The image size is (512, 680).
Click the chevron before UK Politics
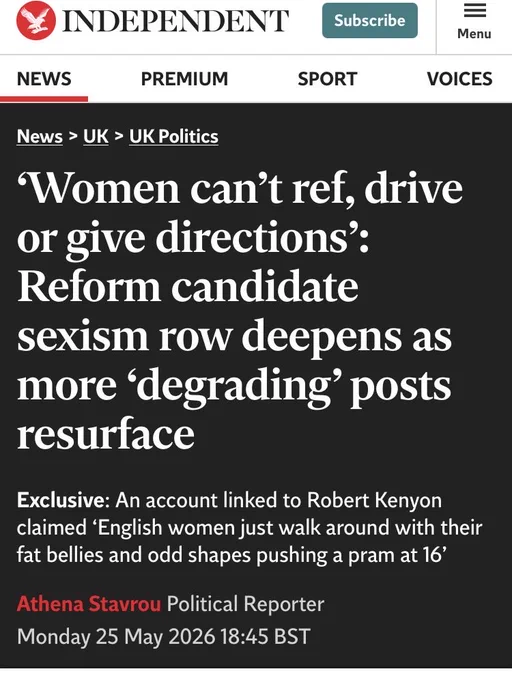[118, 137]
